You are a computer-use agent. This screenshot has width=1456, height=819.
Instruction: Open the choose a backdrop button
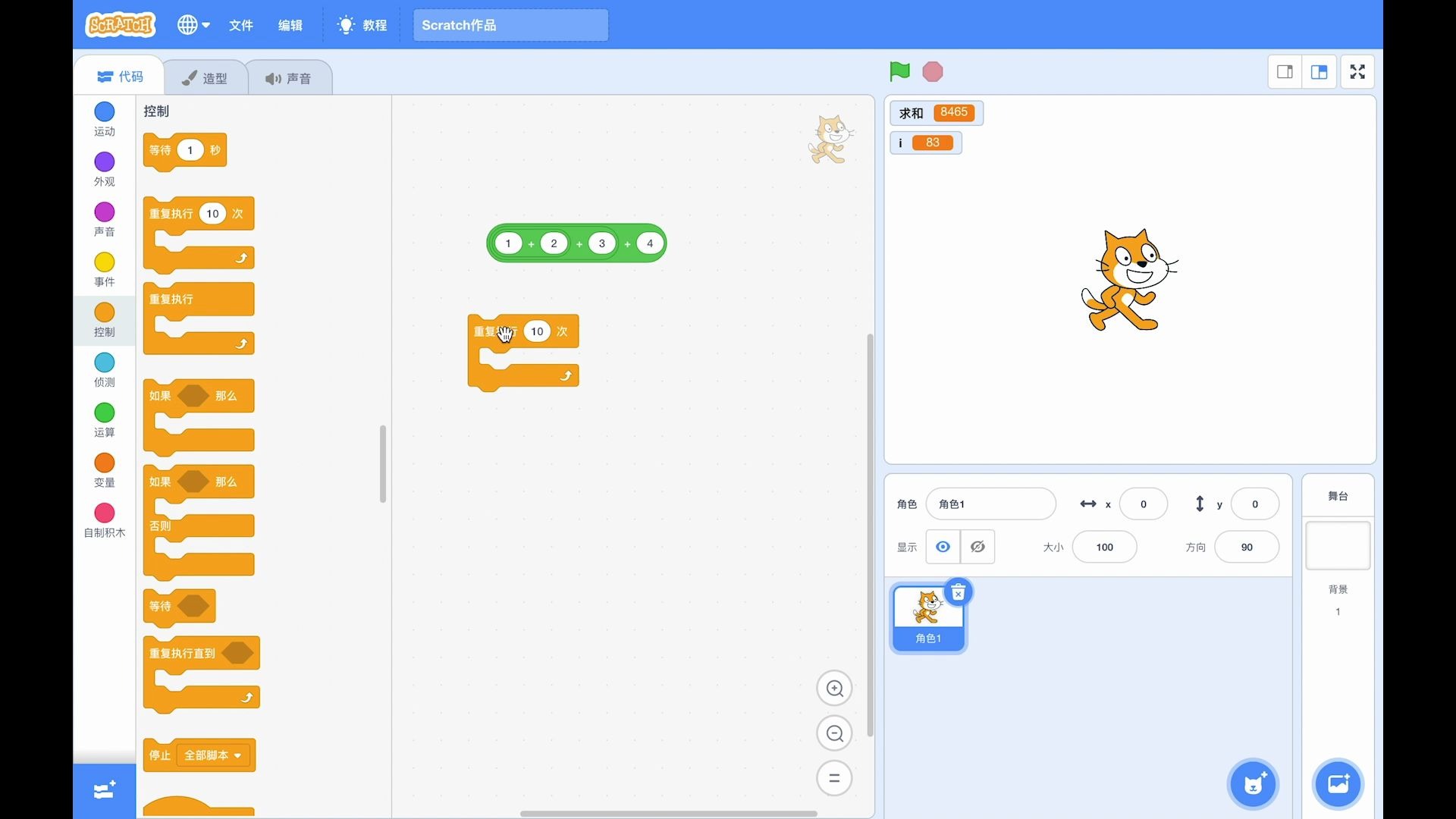click(1338, 783)
